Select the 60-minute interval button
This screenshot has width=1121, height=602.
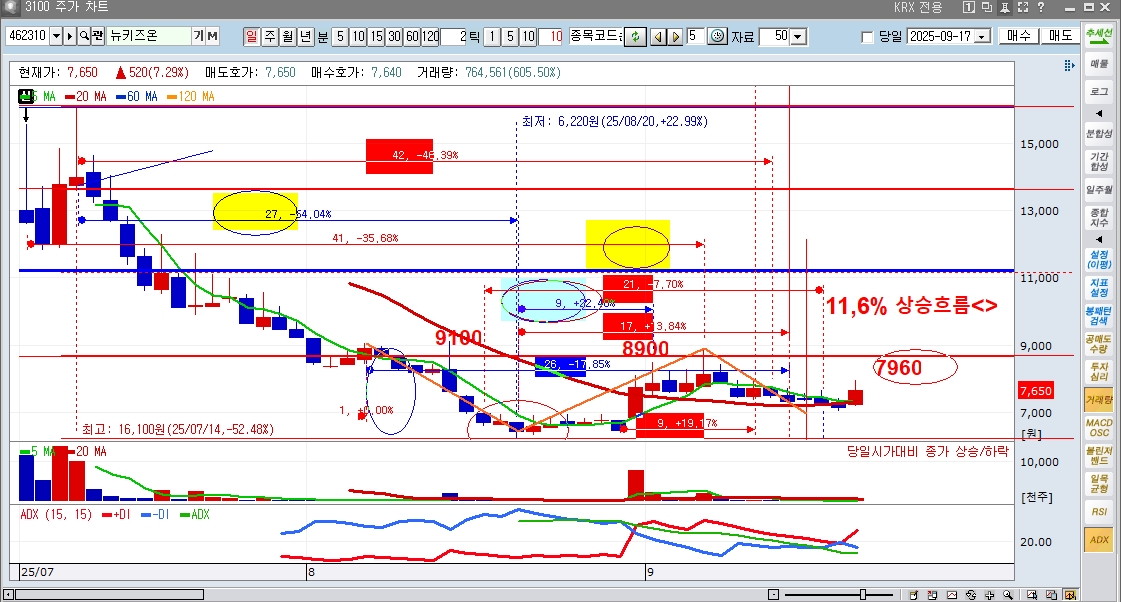click(x=413, y=36)
